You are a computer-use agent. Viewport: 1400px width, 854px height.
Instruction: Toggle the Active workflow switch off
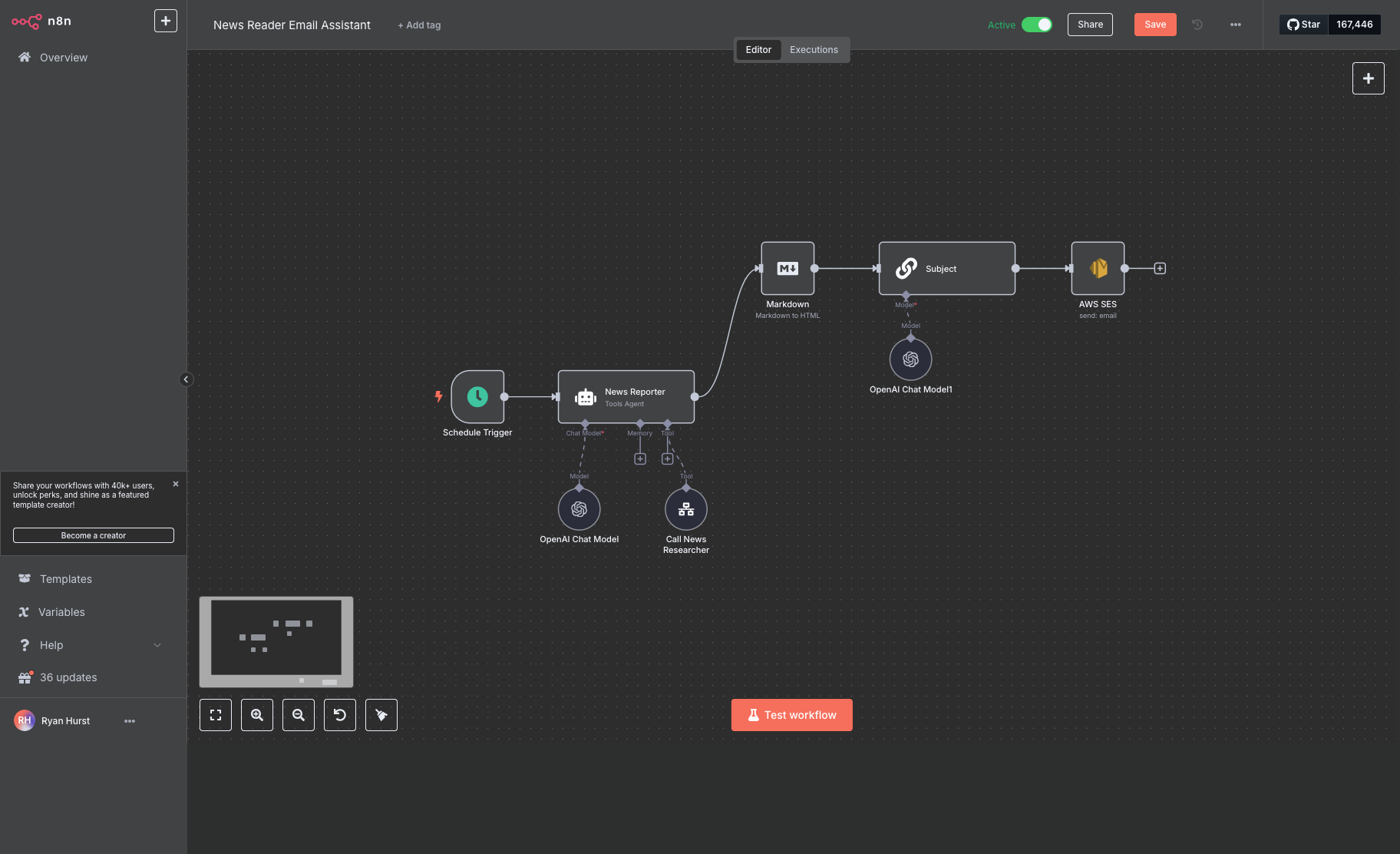point(1037,25)
